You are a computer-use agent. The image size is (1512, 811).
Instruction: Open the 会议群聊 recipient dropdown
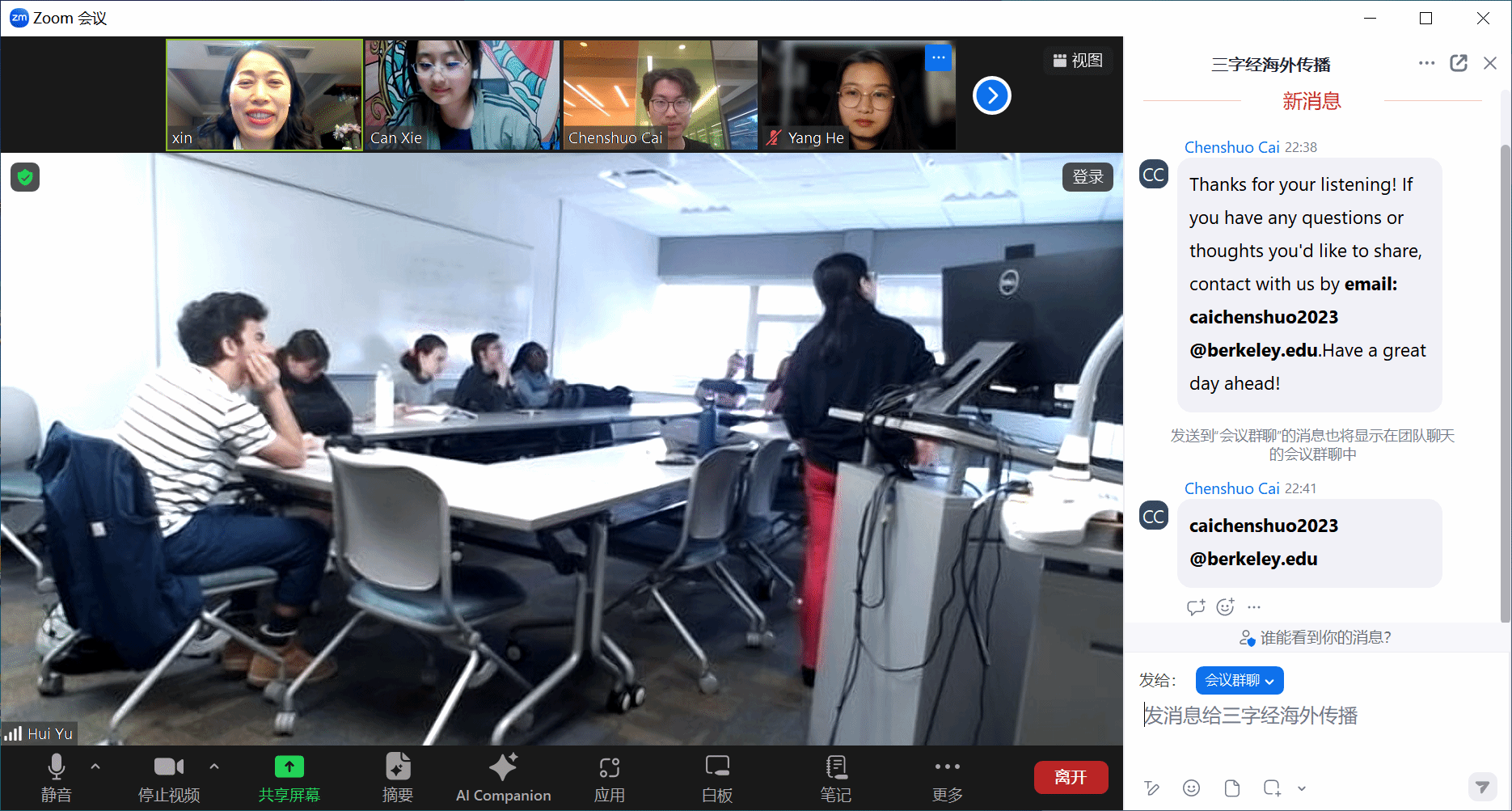click(1239, 680)
